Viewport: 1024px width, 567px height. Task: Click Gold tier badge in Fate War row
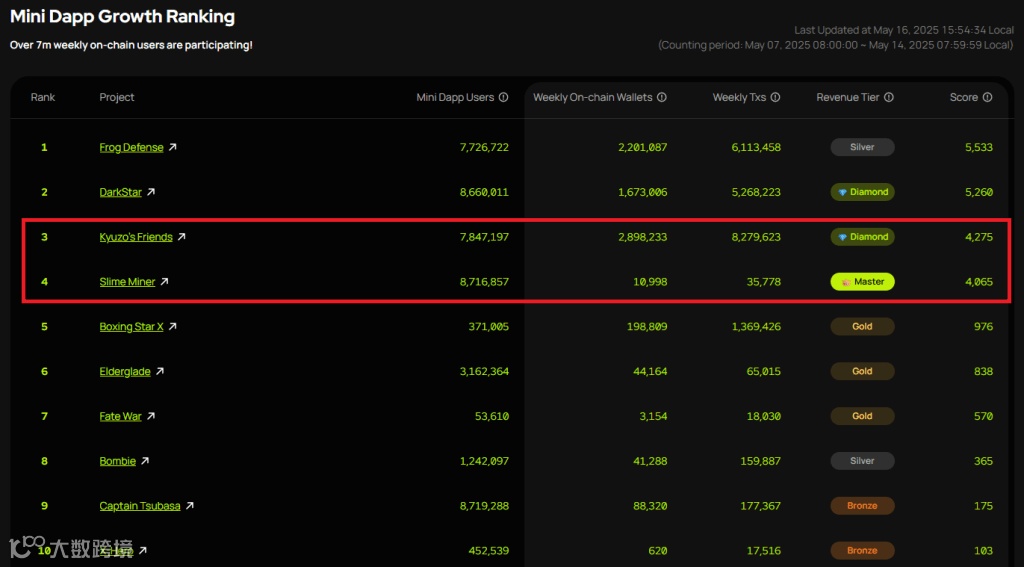862,415
